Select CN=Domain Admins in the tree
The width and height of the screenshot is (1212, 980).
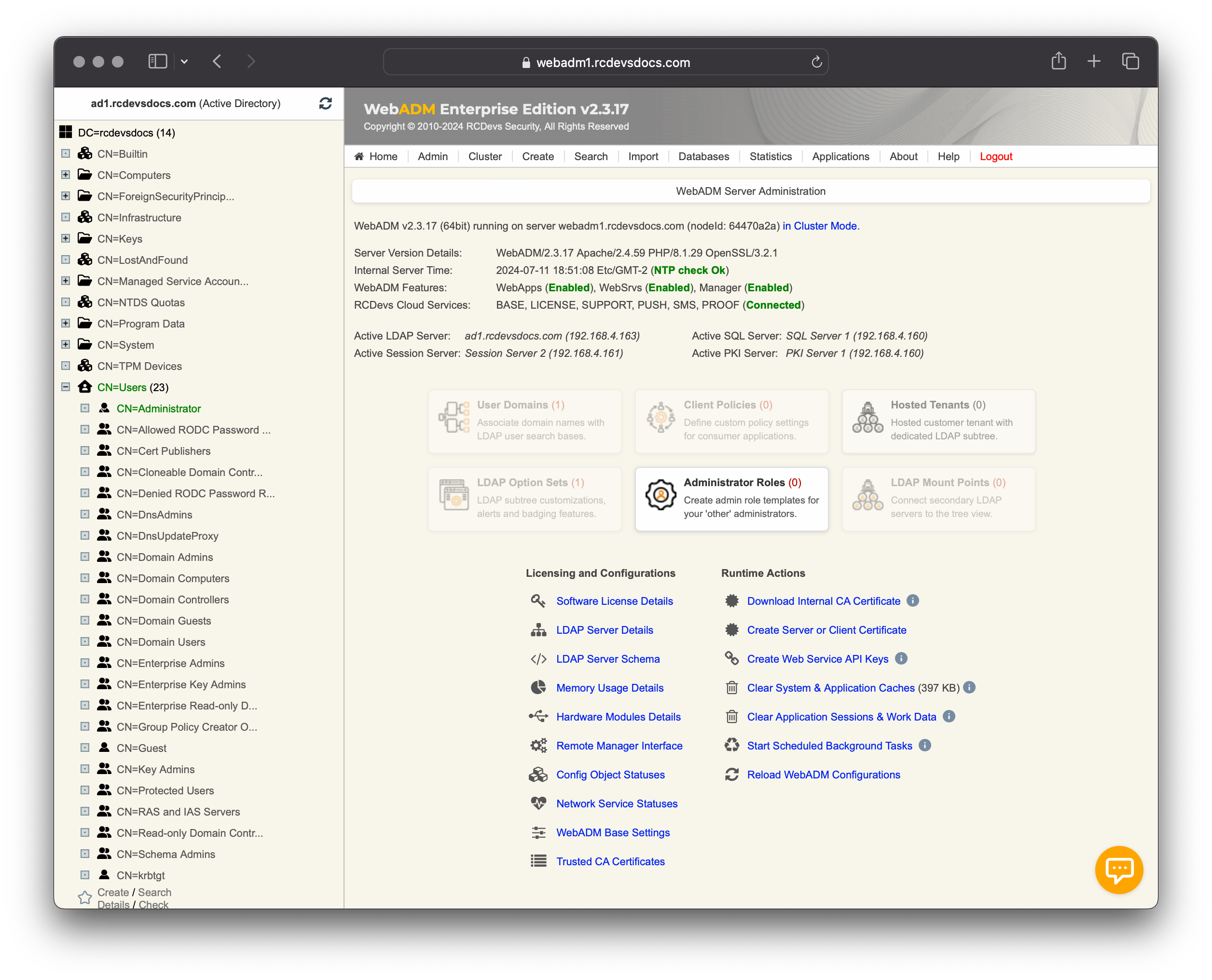pyautogui.click(x=165, y=557)
